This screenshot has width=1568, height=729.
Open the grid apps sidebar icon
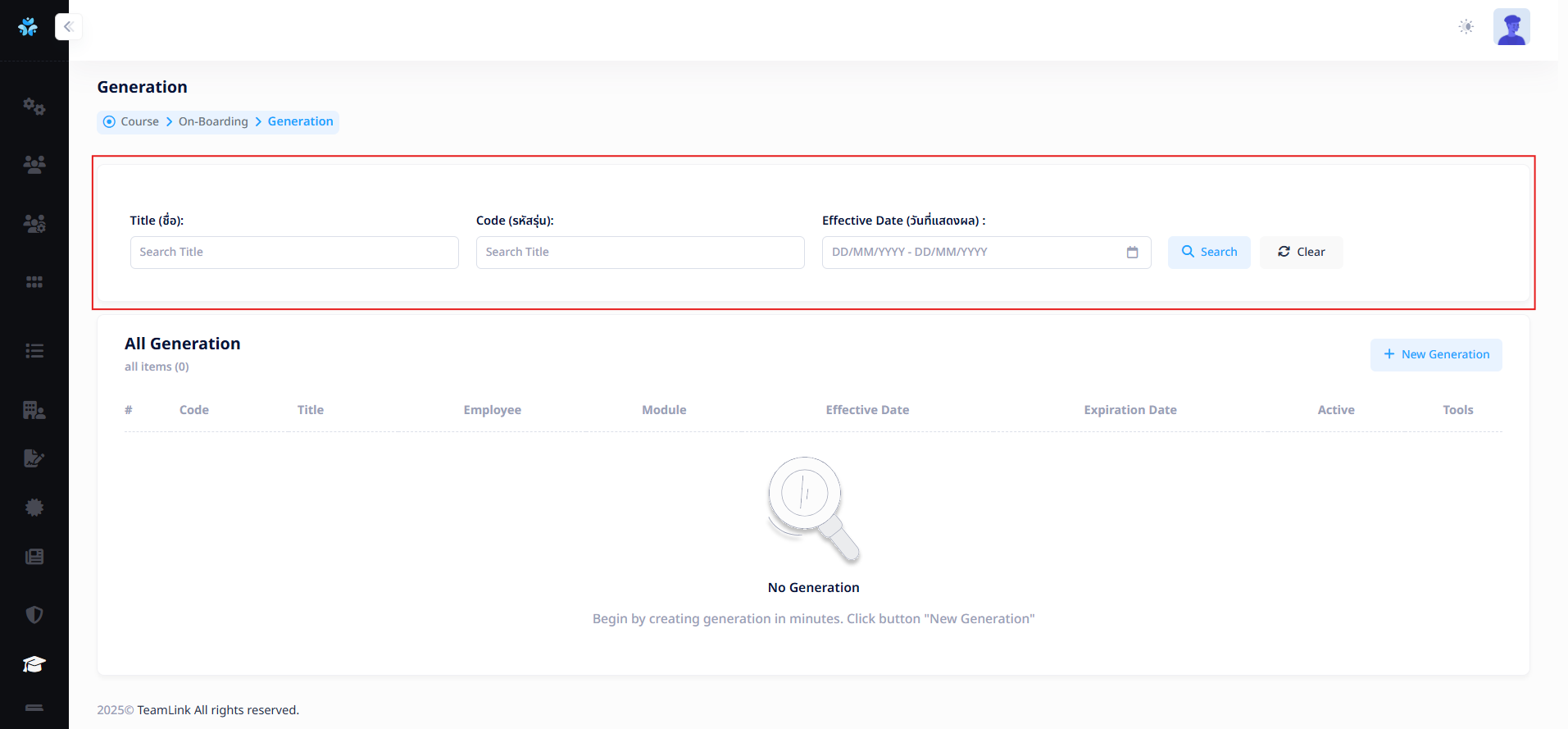(x=34, y=282)
